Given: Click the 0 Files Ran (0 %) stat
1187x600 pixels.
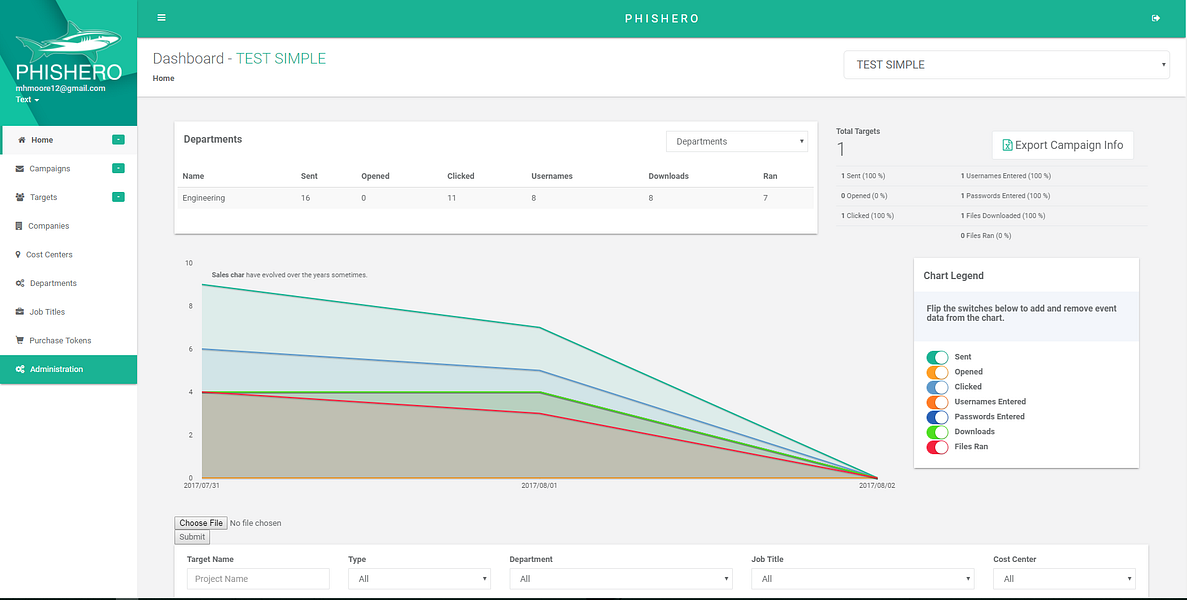Looking at the screenshot, I should click(x=986, y=235).
